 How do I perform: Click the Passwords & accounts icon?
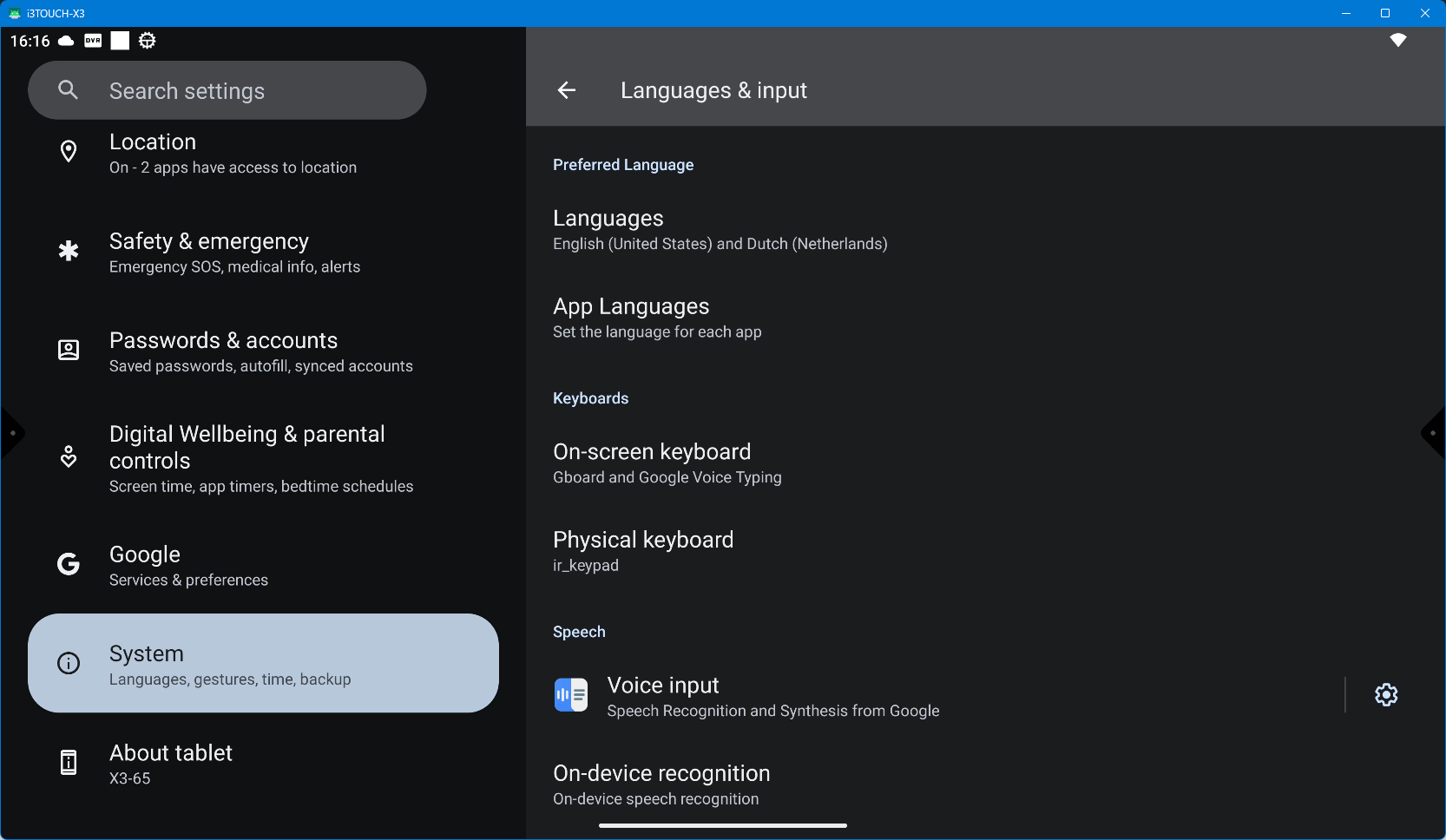pos(69,351)
